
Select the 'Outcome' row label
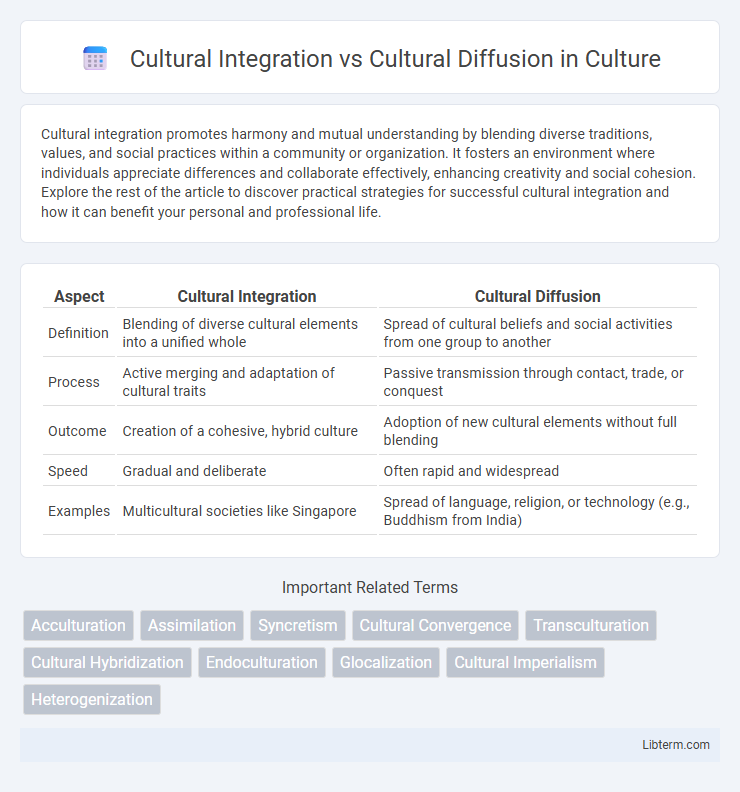coord(77,431)
